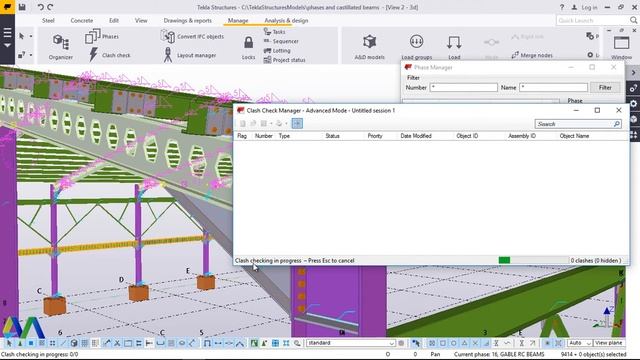640x360 pixels.
Task: Open the View plane dropdown
Action: [x=609, y=343]
